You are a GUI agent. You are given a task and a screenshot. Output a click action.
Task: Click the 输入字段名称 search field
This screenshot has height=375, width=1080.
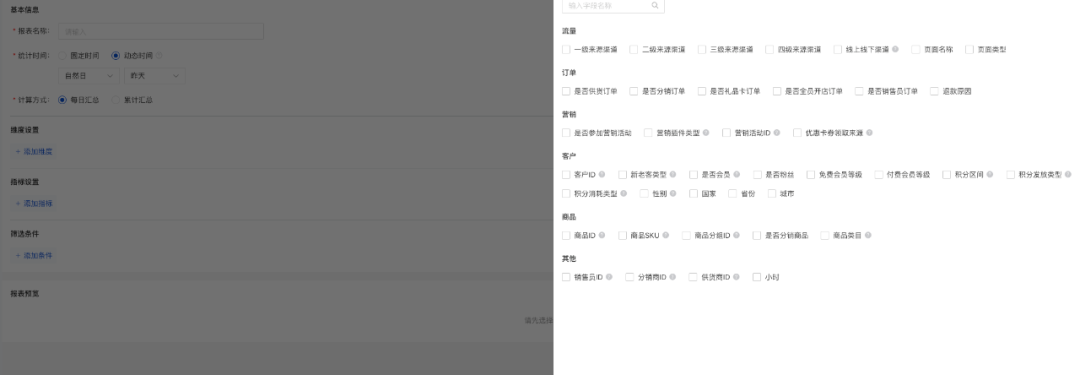click(x=613, y=6)
